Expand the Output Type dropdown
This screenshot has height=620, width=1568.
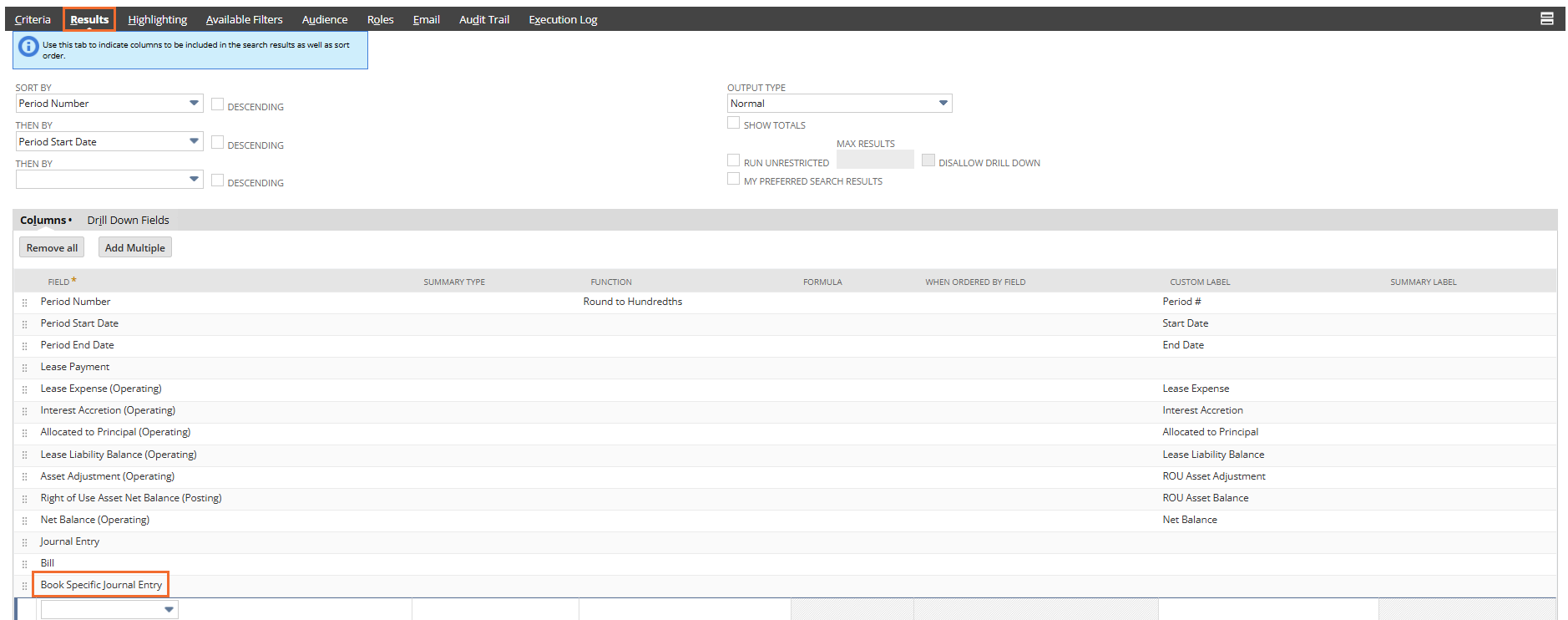(x=839, y=104)
